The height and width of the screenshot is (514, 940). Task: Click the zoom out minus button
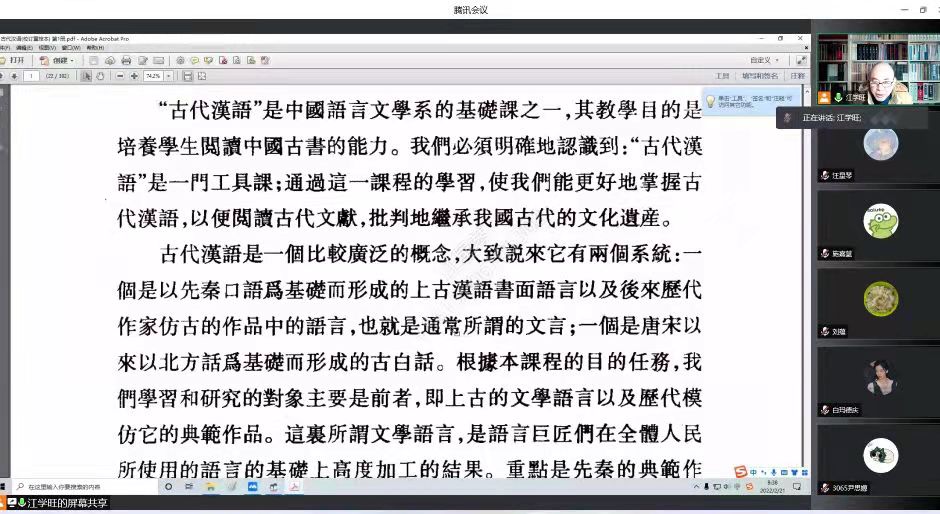pyautogui.click(x=120, y=76)
